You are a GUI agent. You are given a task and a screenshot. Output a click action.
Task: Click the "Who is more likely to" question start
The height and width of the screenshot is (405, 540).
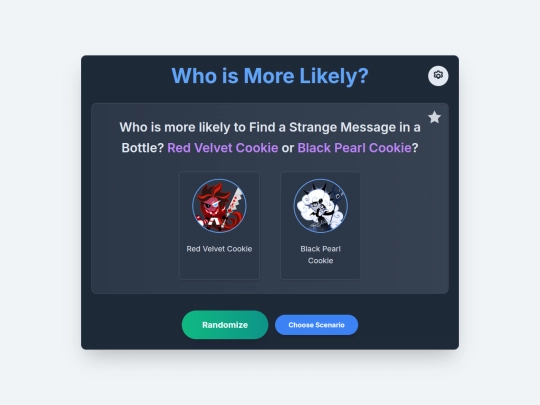[x=183, y=127]
